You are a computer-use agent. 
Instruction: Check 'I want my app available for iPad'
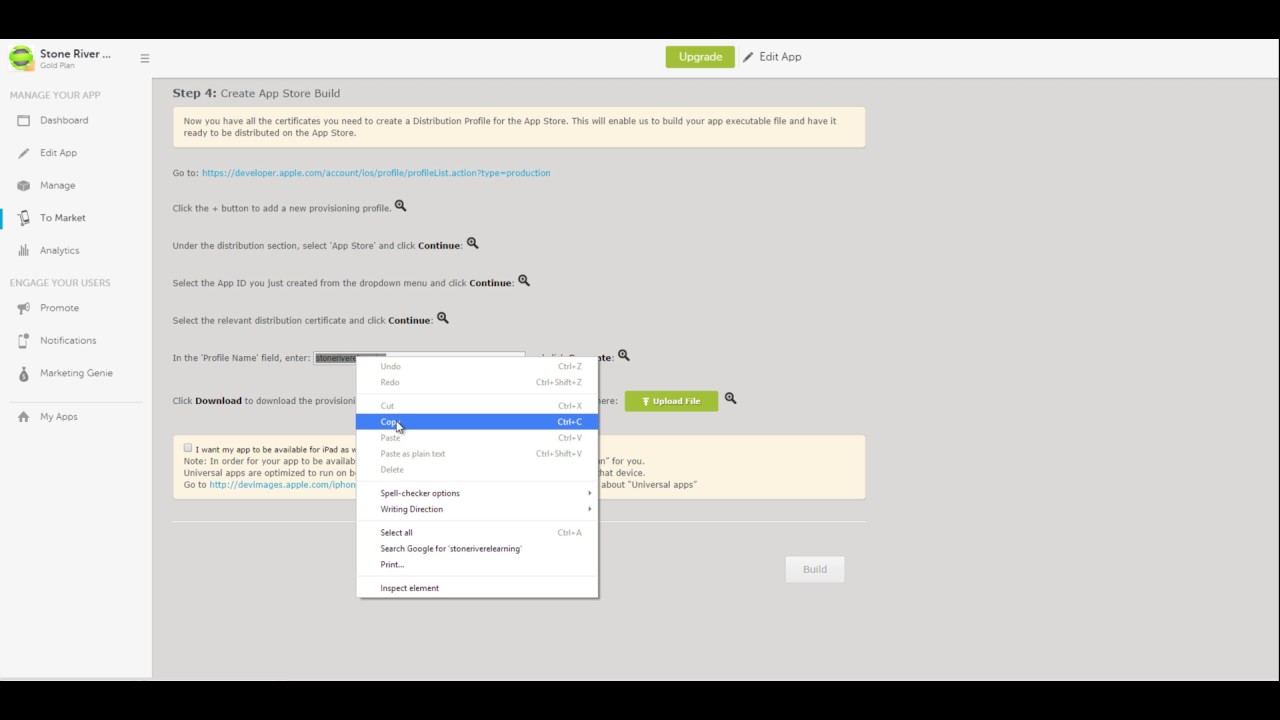tap(187, 448)
